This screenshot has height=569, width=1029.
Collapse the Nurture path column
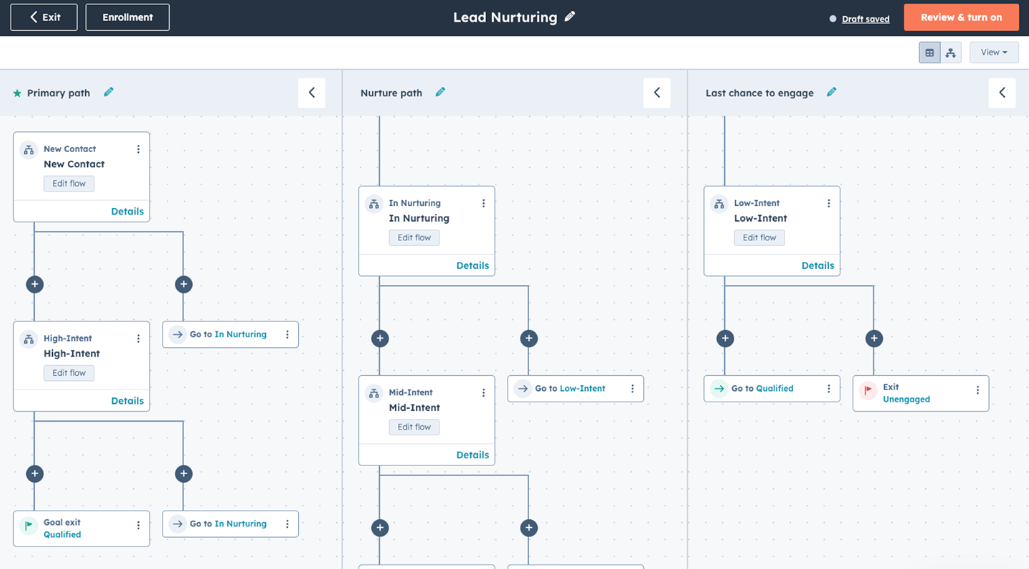[x=657, y=93]
